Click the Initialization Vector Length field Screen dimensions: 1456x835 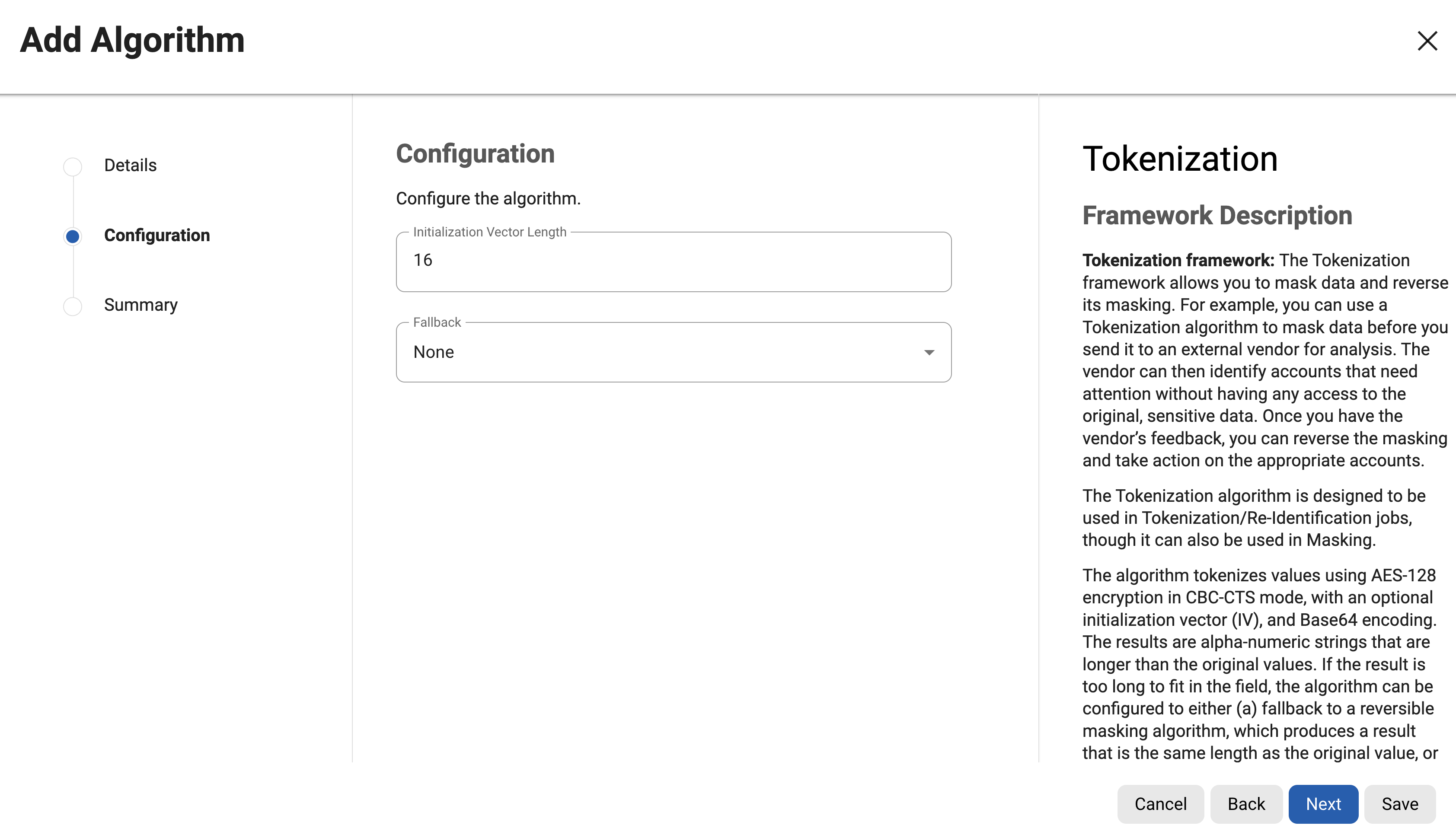674,261
